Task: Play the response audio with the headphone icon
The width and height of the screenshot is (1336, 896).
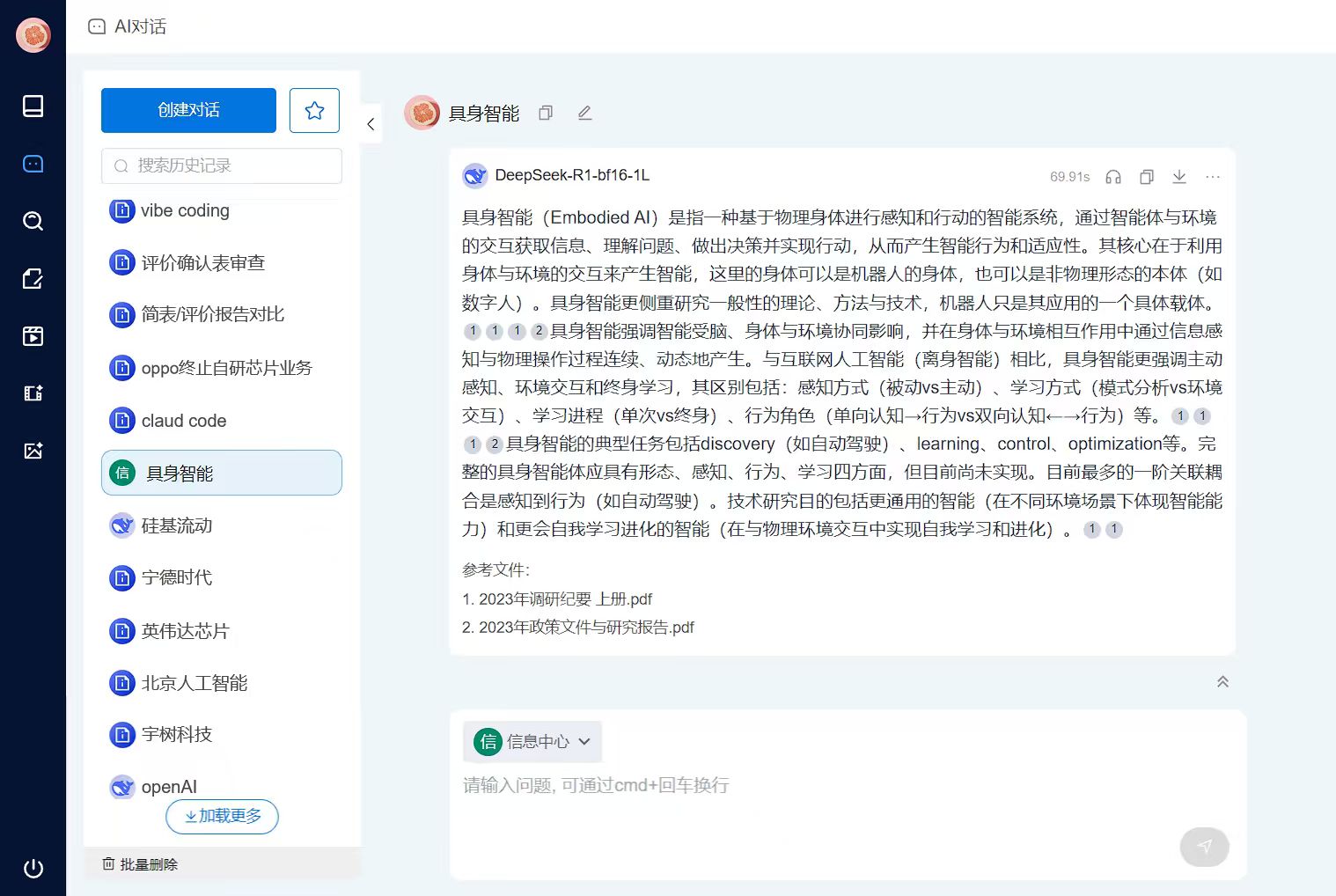Action: pyautogui.click(x=1112, y=176)
